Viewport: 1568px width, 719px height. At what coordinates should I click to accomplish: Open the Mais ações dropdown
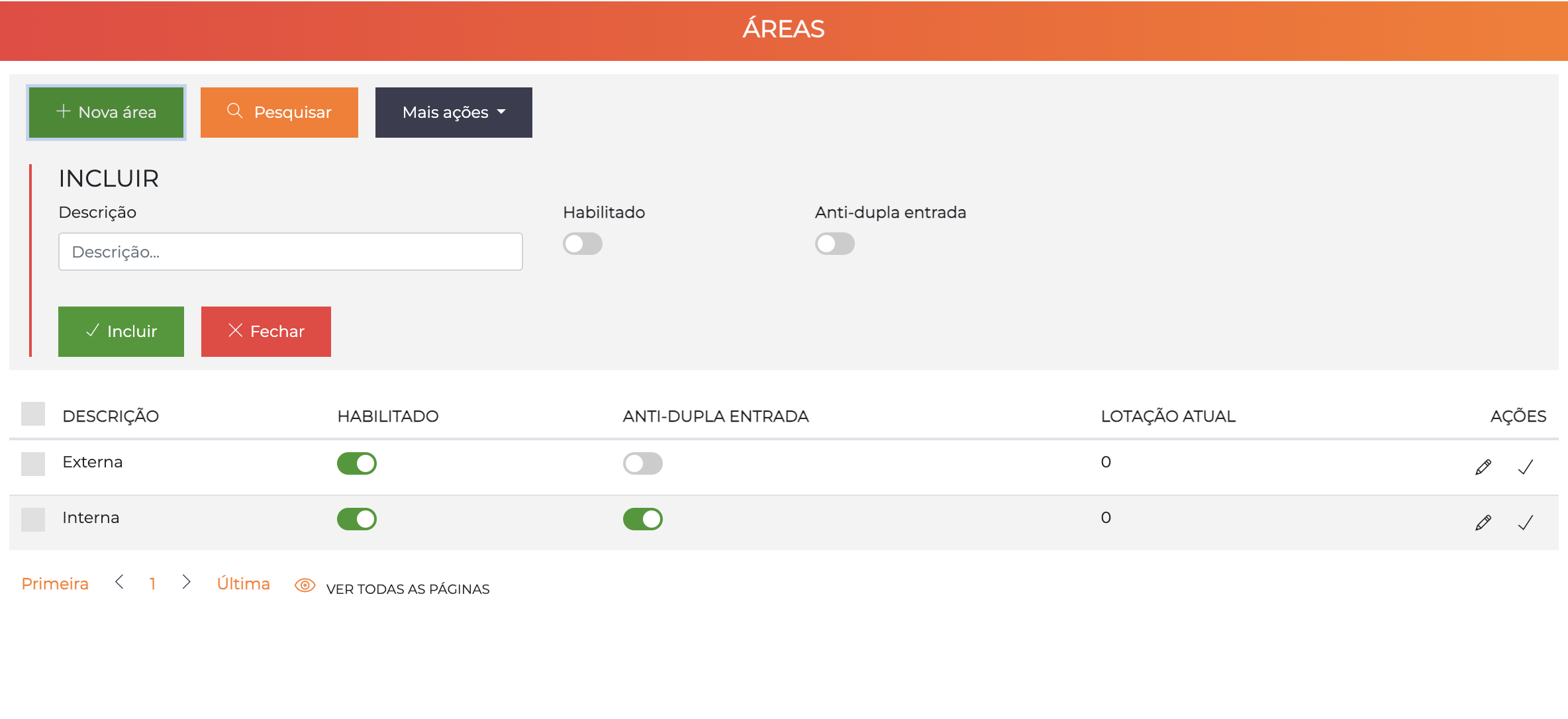coord(453,111)
